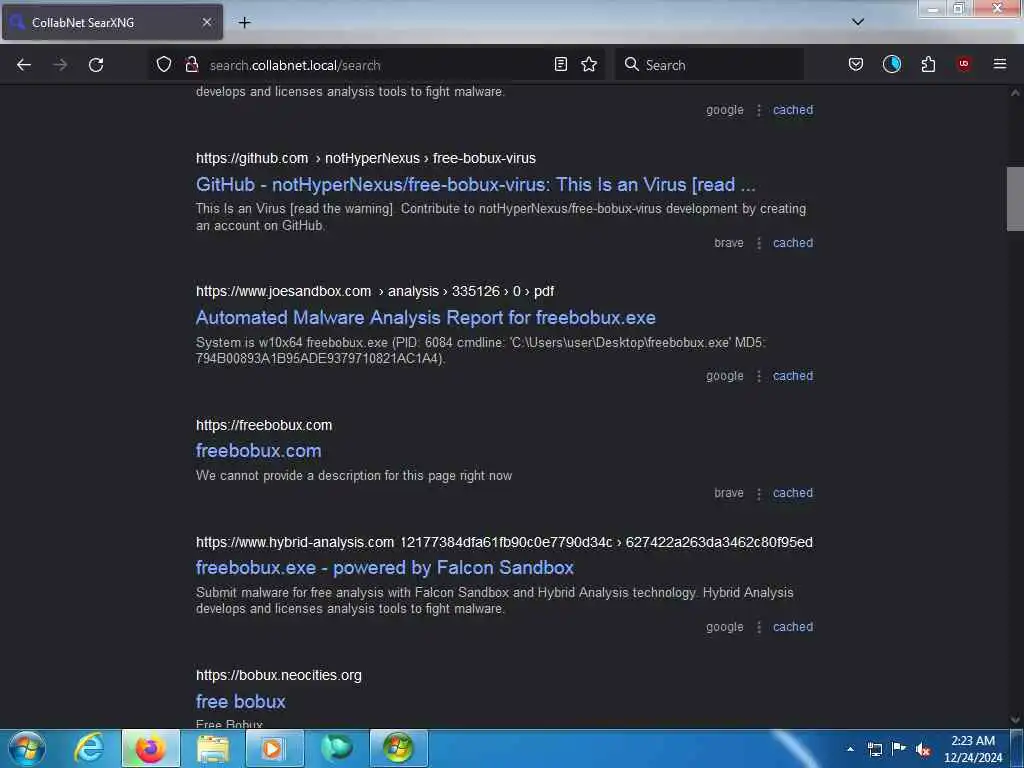Screen dimensions: 1024x768
Task: Click google engine label under joesandbox result
Action: [x=725, y=376]
